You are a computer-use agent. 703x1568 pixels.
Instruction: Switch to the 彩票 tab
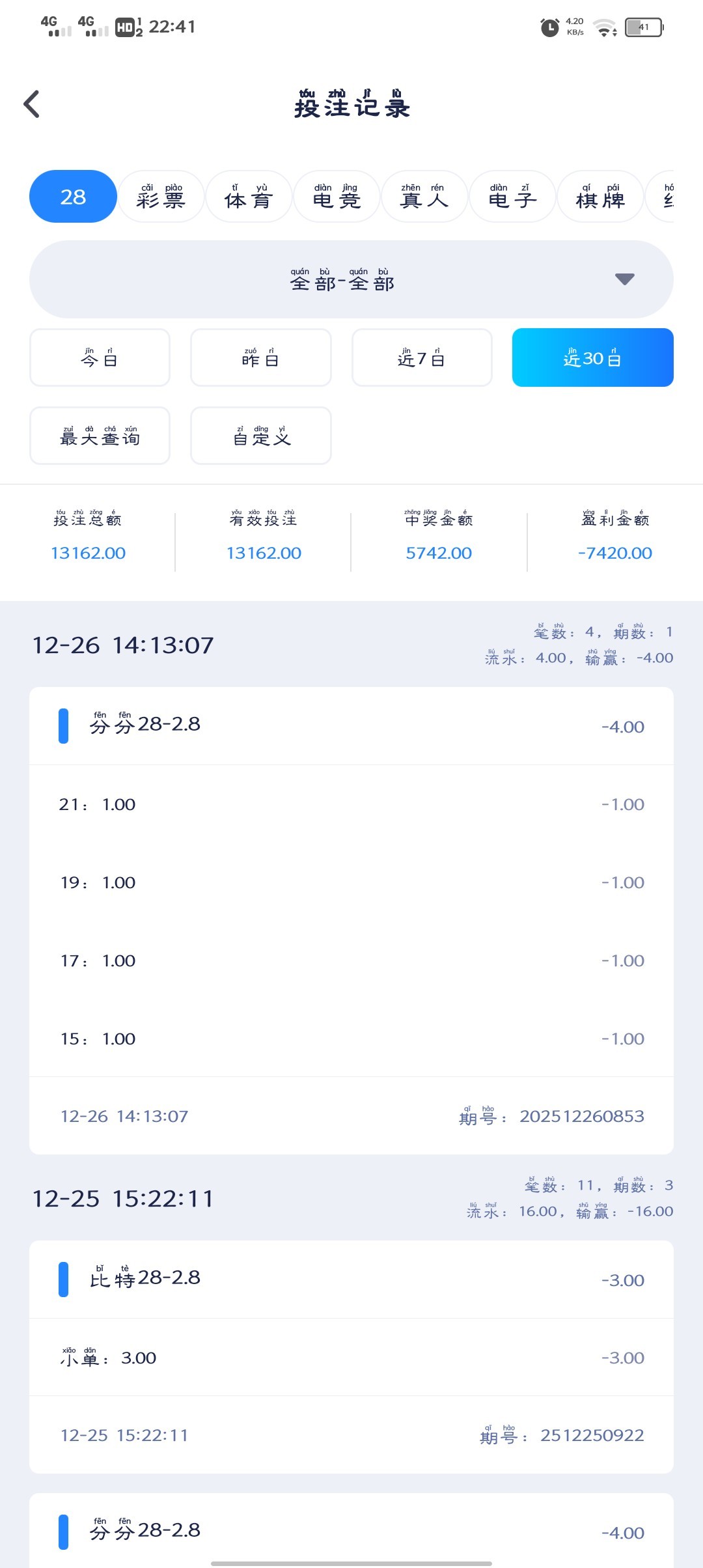click(161, 197)
